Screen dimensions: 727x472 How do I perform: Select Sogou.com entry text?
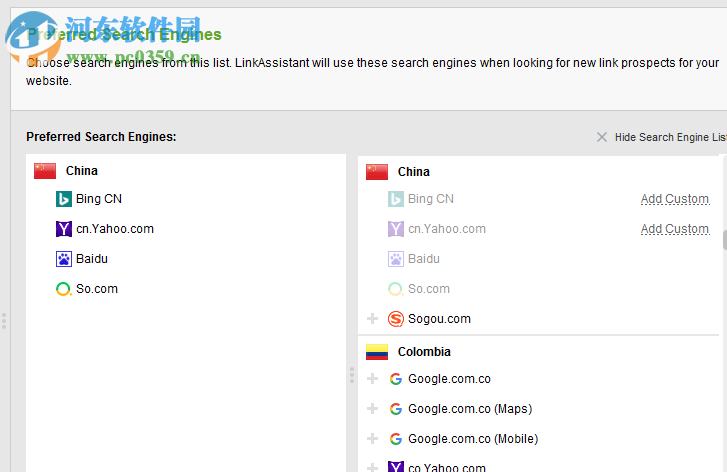[439, 319]
